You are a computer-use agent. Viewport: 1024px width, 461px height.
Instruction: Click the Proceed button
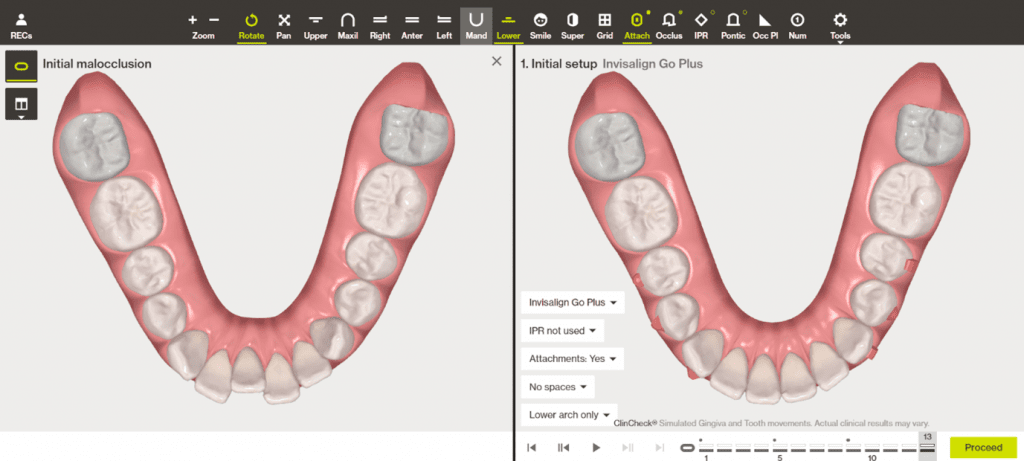coord(983,447)
